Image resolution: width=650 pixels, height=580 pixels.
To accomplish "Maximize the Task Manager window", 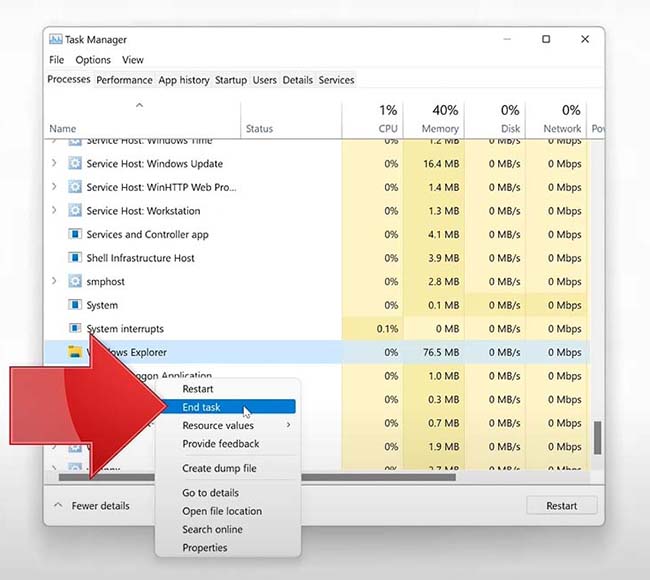I will click(x=546, y=39).
